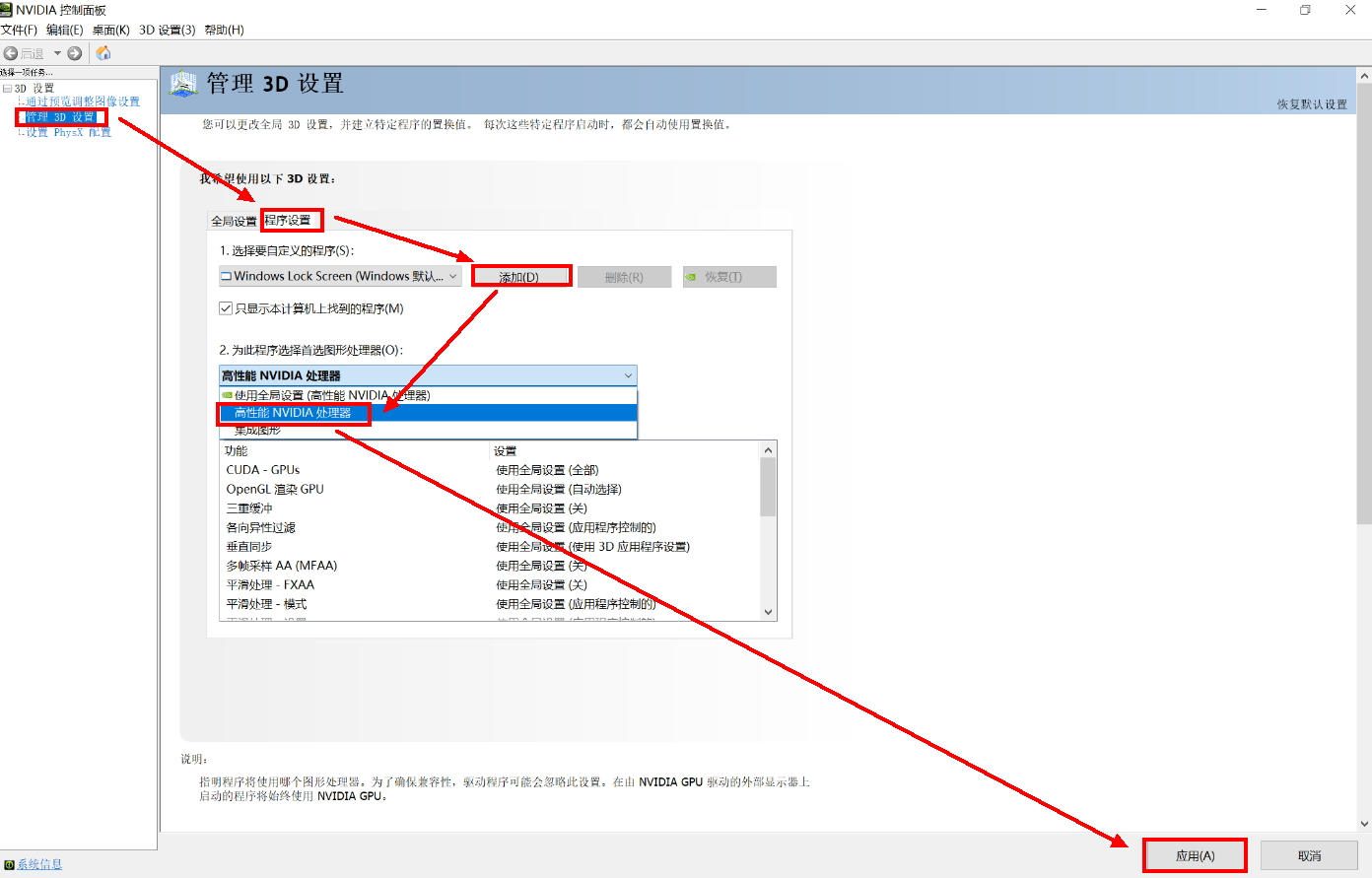Select the 平滑处理 - 模式 row
Image resolution: width=1372 pixels, height=878 pixels.
coord(490,604)
